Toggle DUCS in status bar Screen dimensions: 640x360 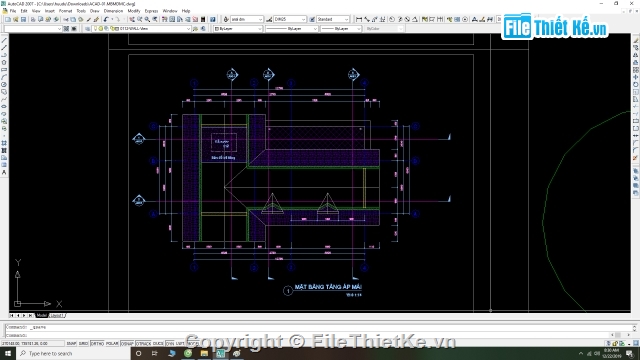click(x=158, y=344)
